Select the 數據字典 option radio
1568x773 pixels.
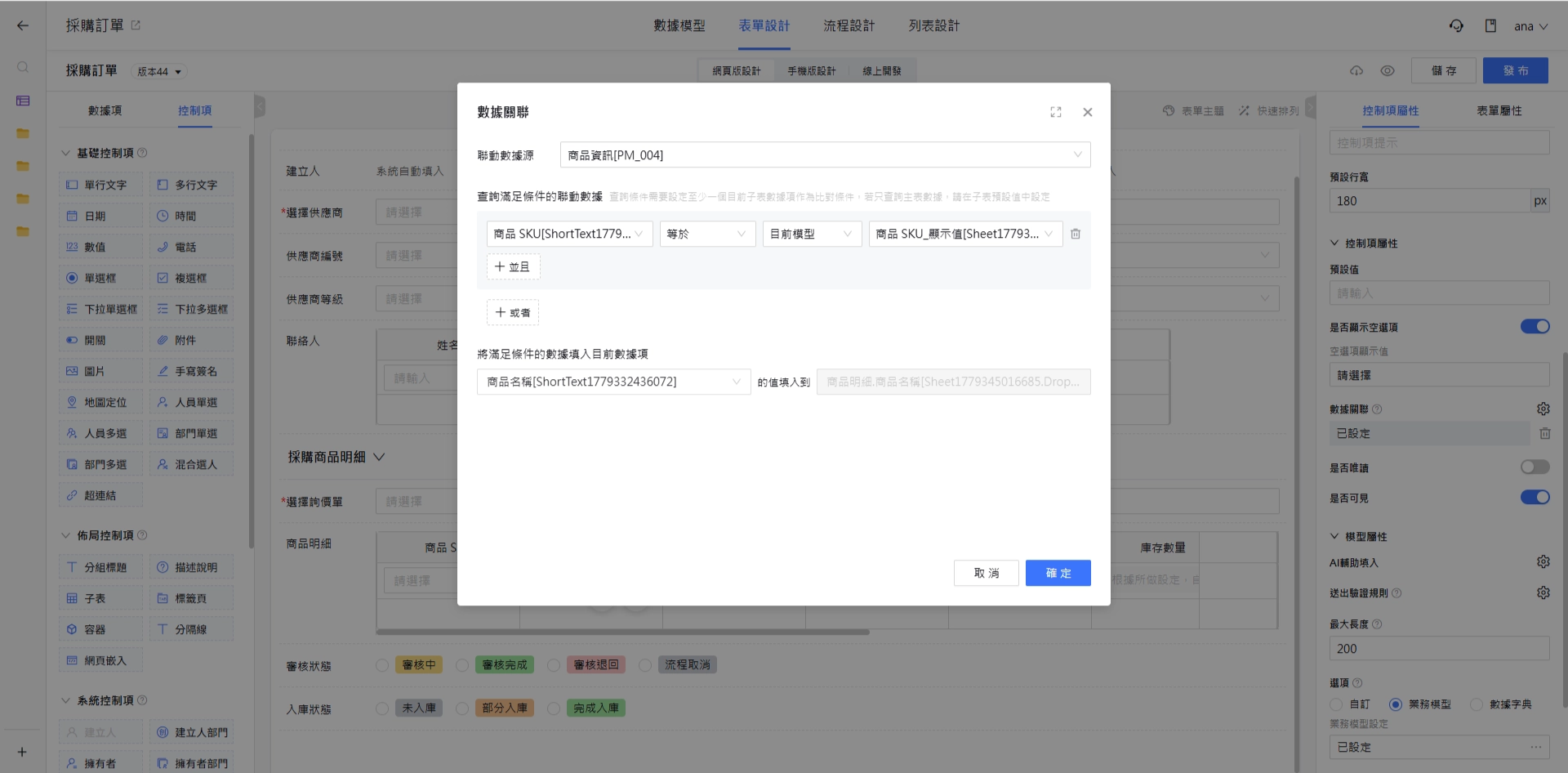point(1476,704)
